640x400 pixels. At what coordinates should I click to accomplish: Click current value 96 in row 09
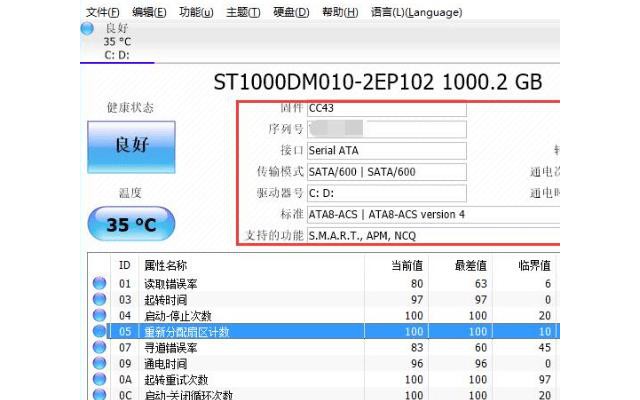(417, 364)
